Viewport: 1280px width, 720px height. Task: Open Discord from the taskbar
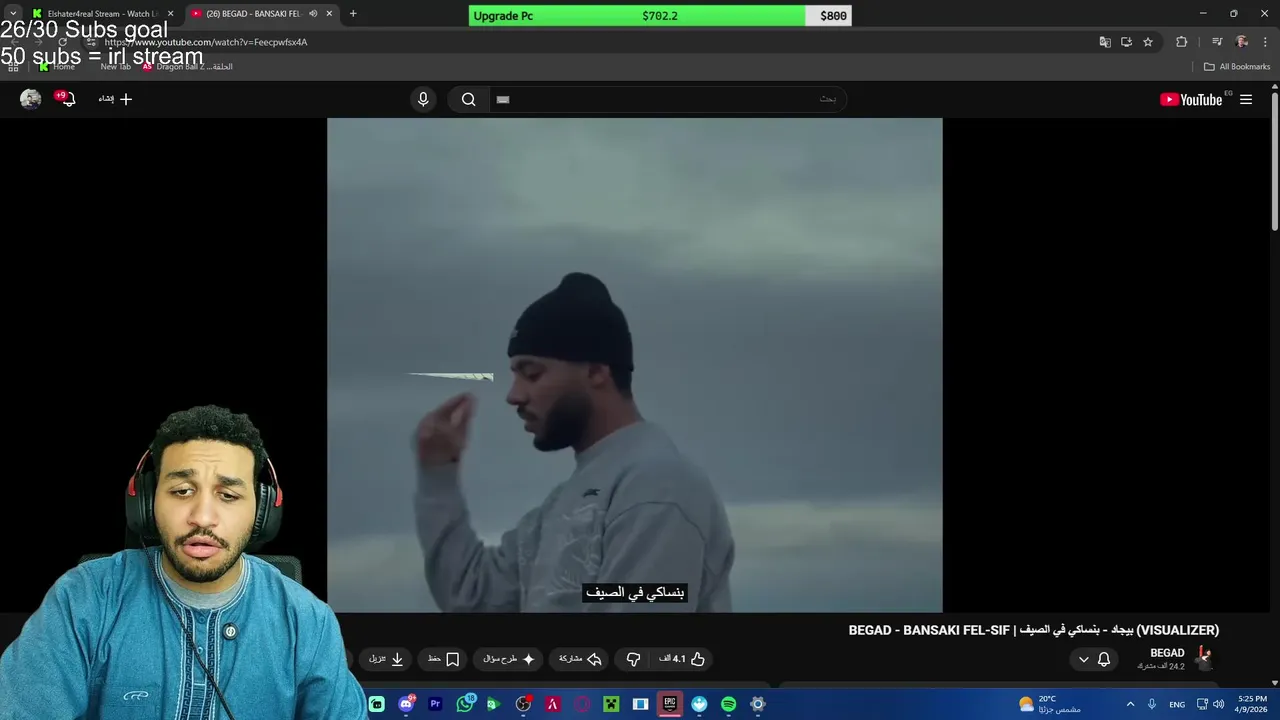(406, 704)
